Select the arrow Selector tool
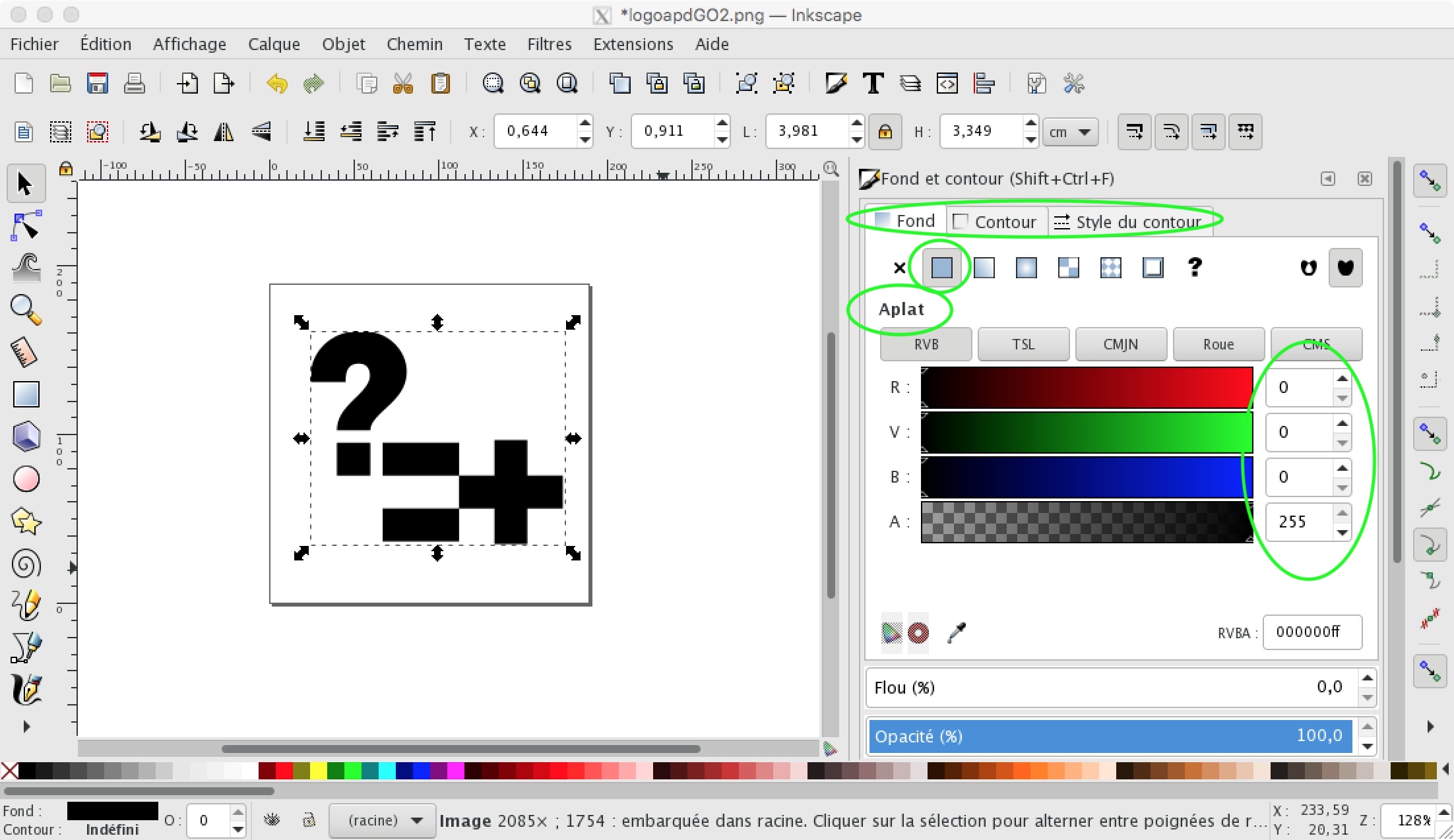 click(x=26, y=184)
